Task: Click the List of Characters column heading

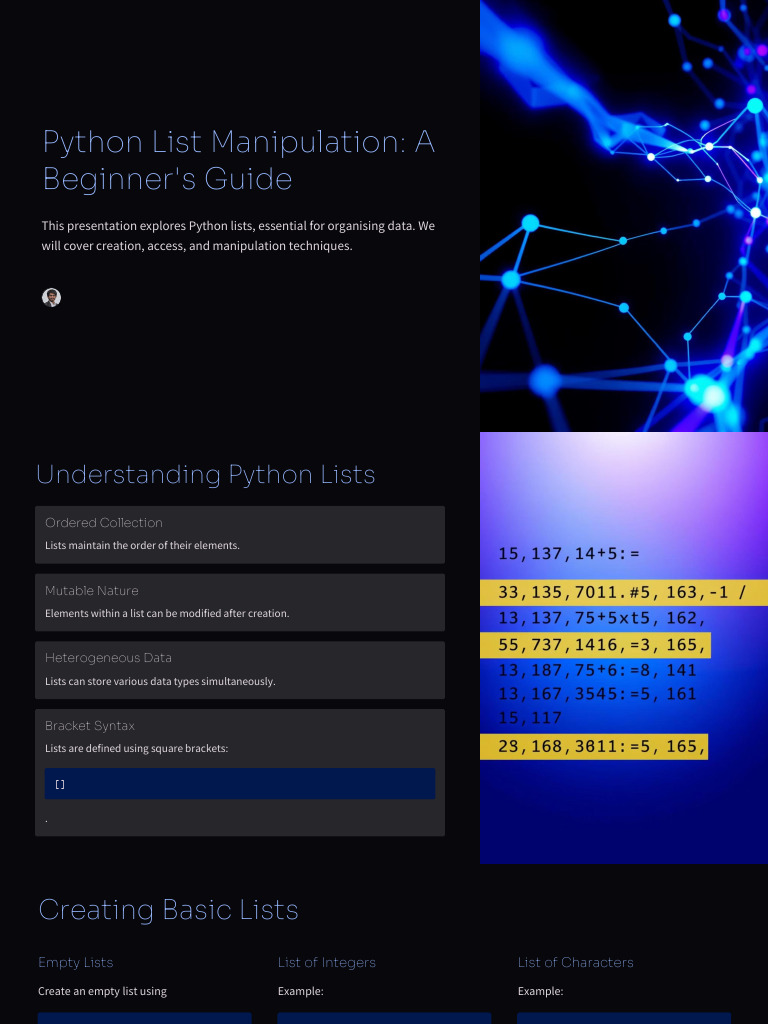Action: click(x=575, y=962)
